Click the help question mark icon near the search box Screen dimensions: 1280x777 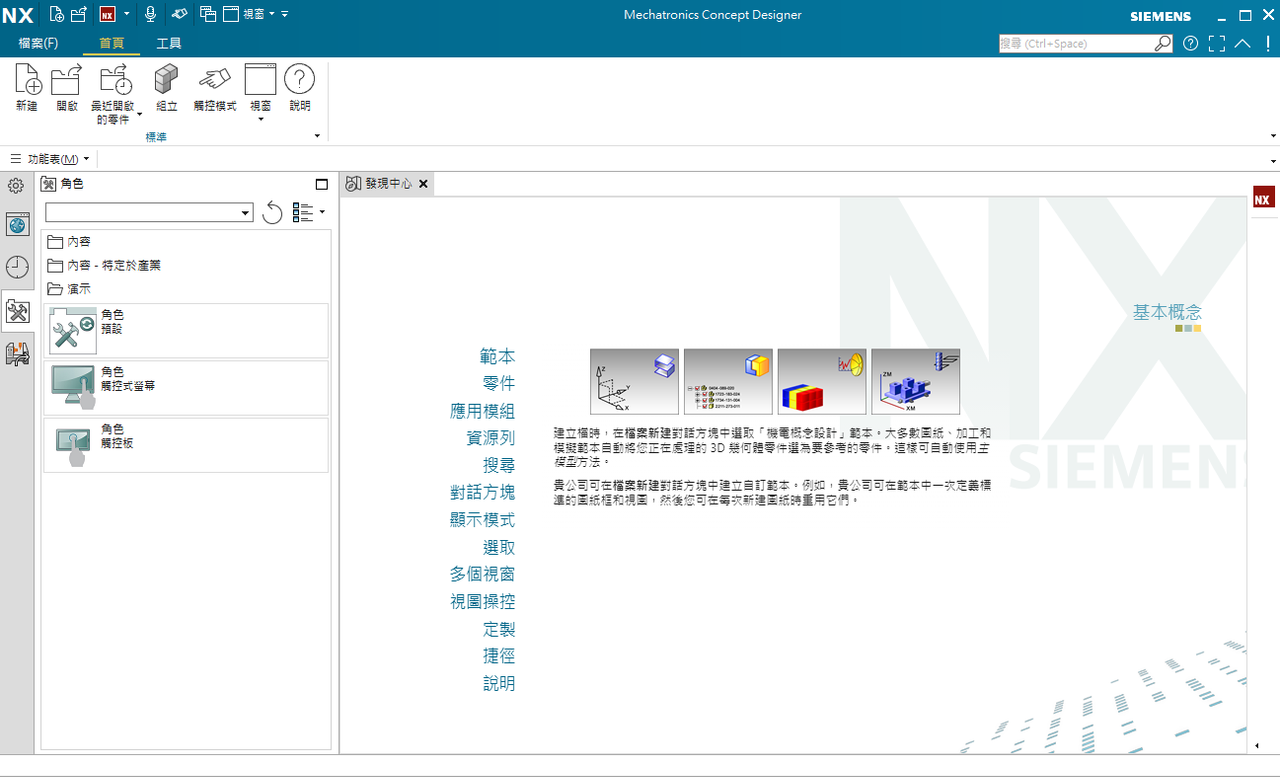coord(1190,43)
